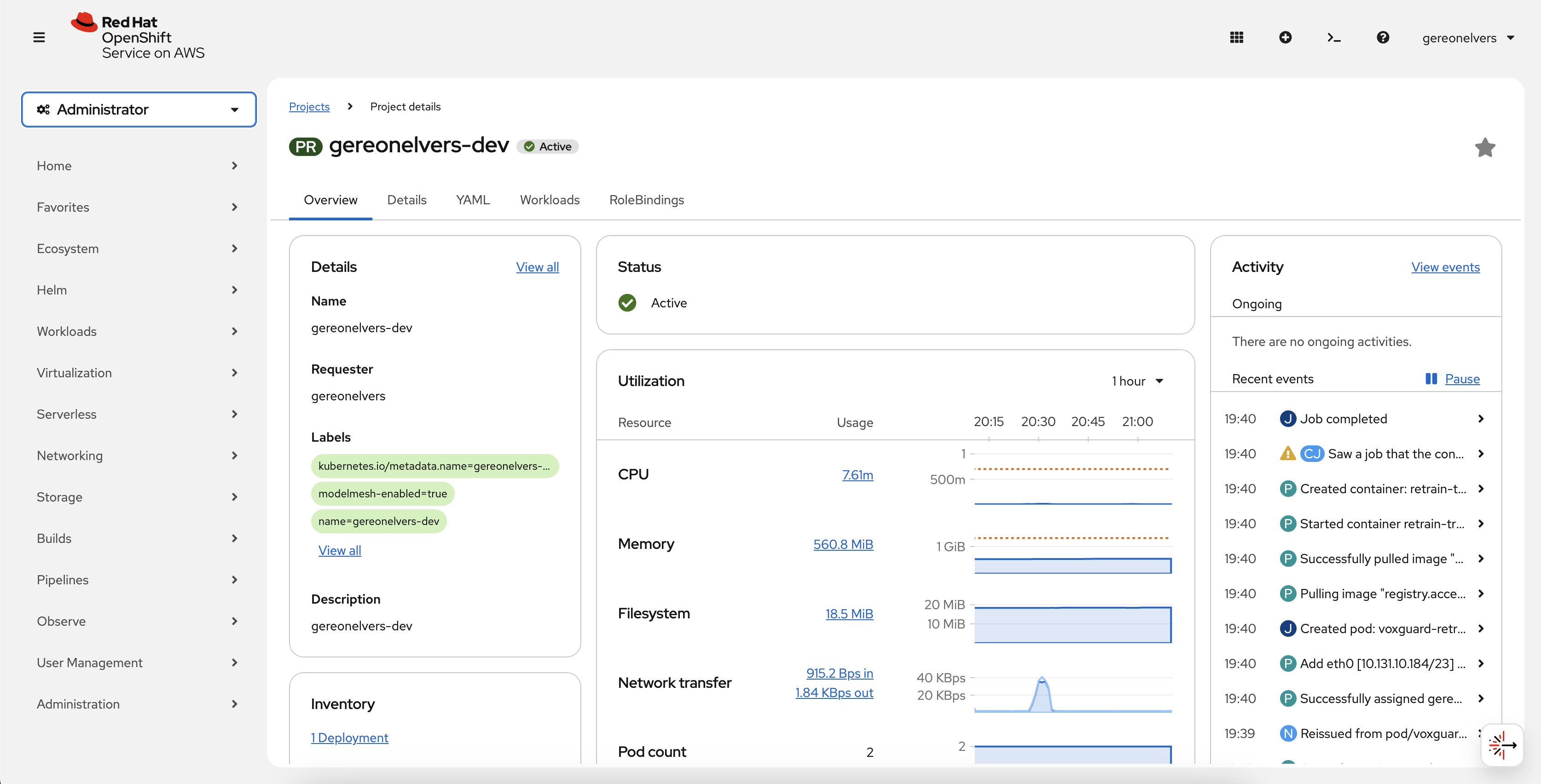Open the Utilization 1 hour duration dropdown
Viewport: 1541px width, 784px height.
(x=1136, y=380)
